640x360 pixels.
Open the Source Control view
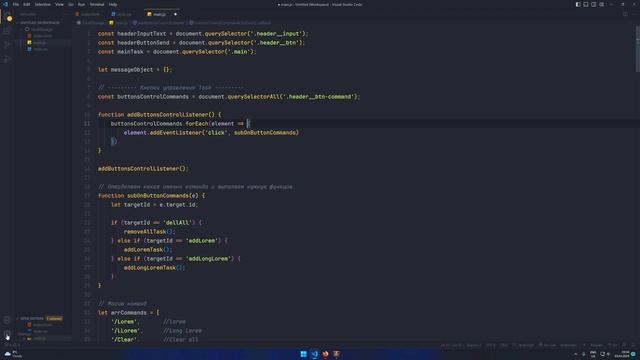[7, 45]
